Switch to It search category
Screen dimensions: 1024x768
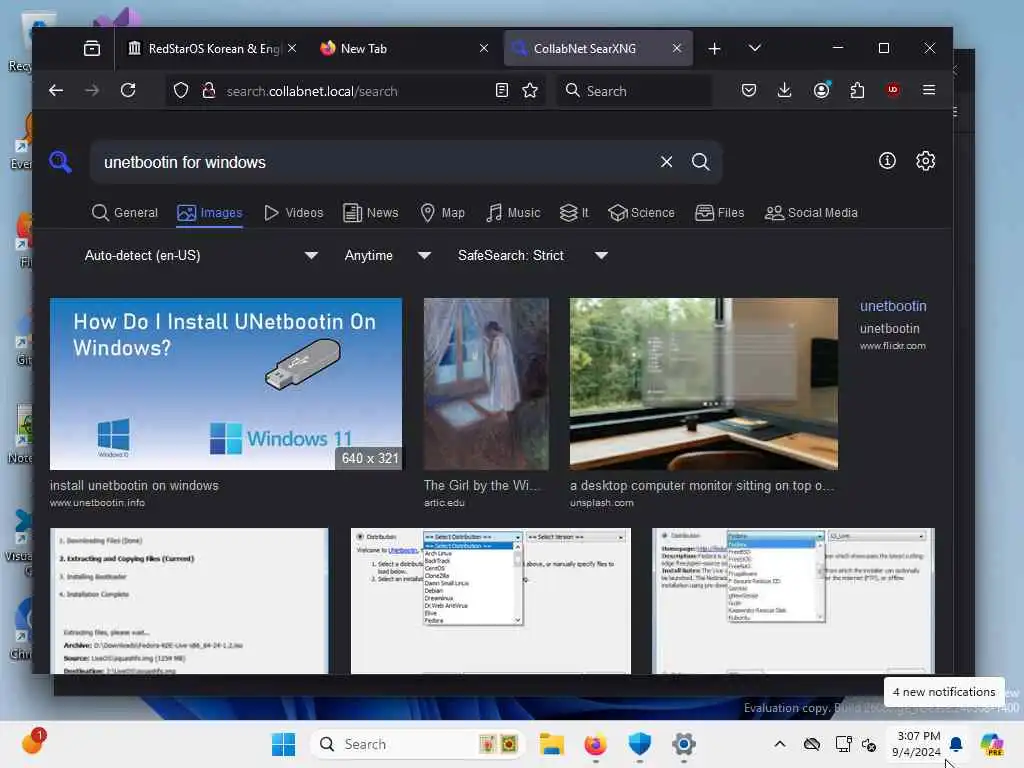pos(574,213)
